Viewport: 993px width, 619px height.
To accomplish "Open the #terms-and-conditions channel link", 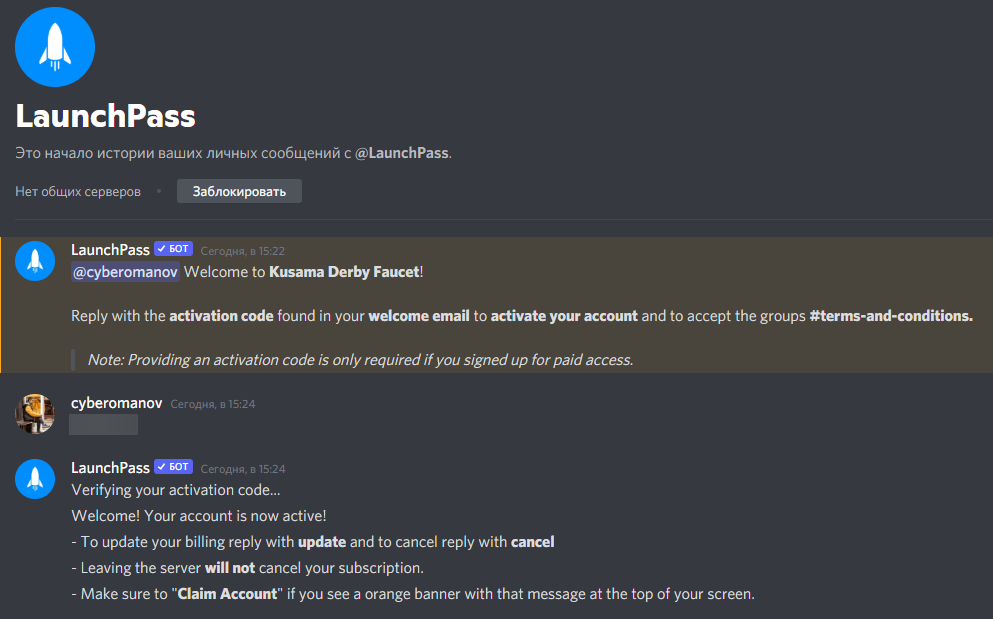I will [890, 316].
